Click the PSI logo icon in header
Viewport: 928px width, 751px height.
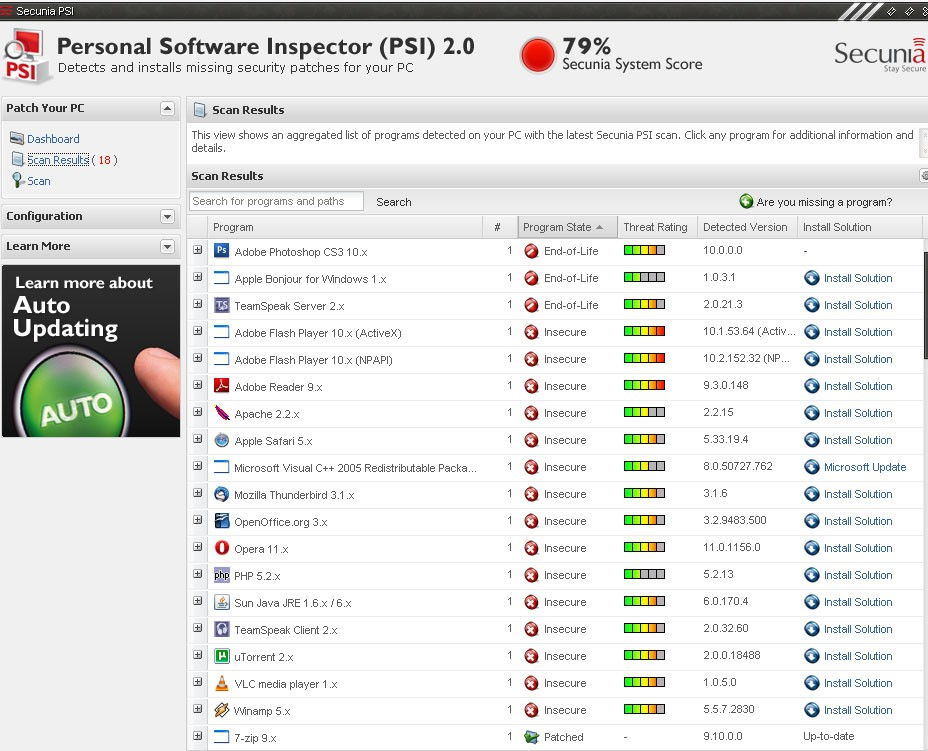25,57
